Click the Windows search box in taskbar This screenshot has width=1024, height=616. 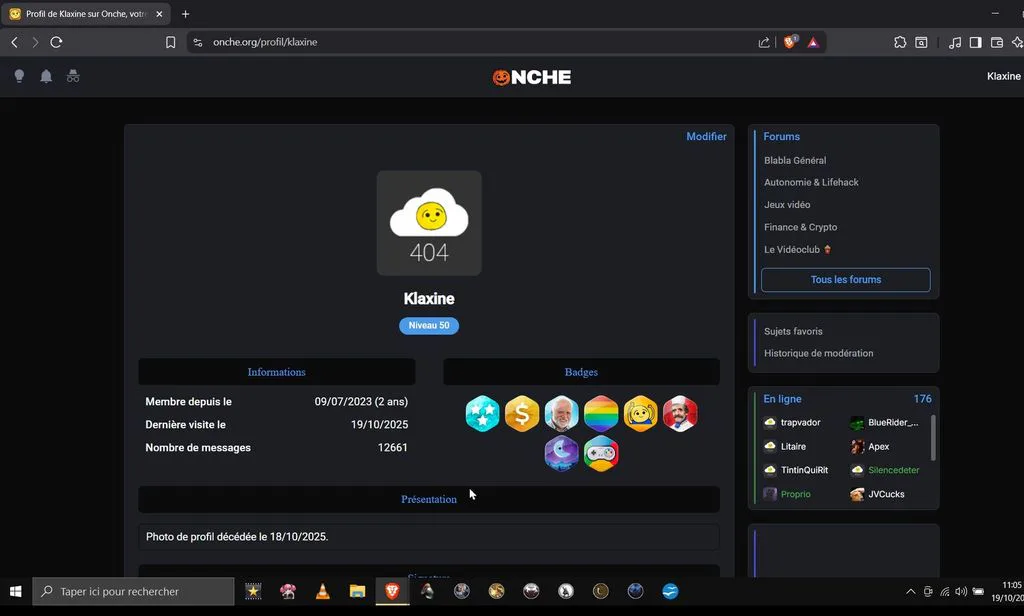(133, 591)
